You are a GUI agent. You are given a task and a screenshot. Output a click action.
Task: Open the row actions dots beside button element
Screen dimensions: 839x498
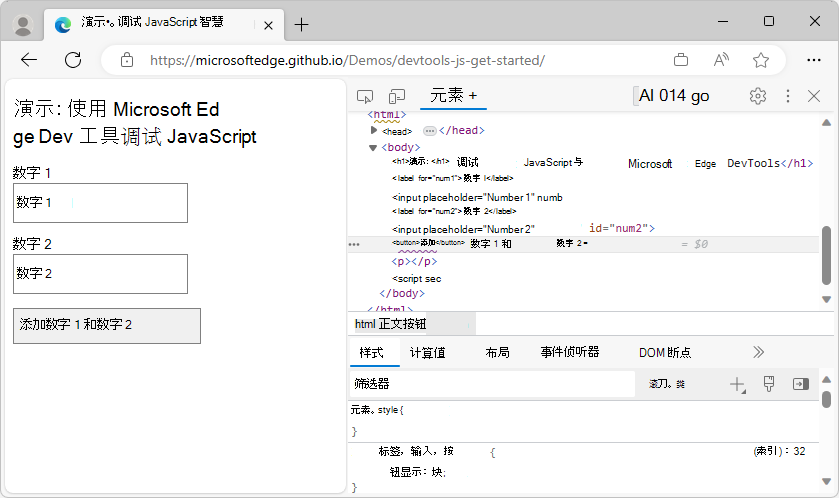coord(354,244)
